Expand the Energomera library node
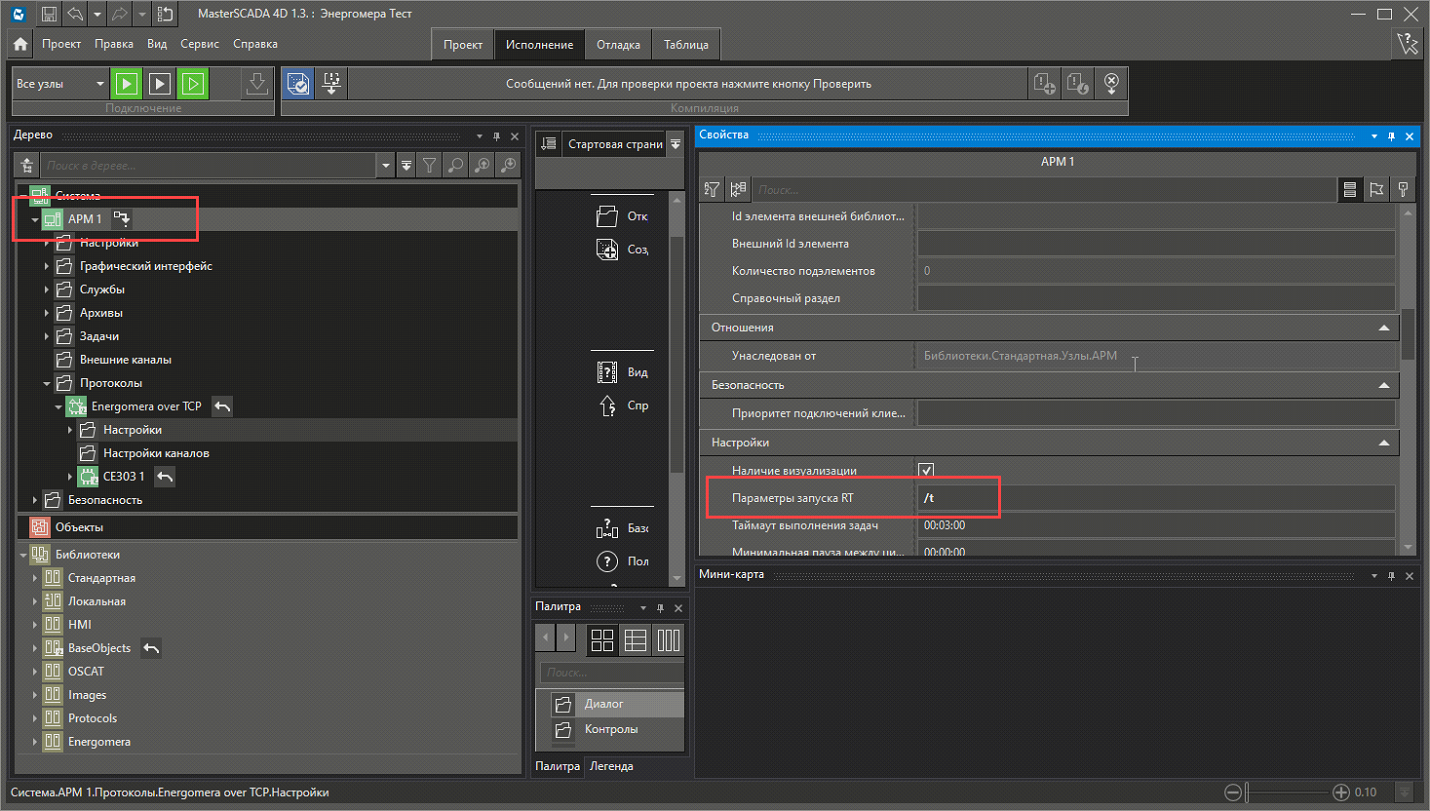Image resolution: width=1430 pixels, height=811 pixels. point(35,742)
